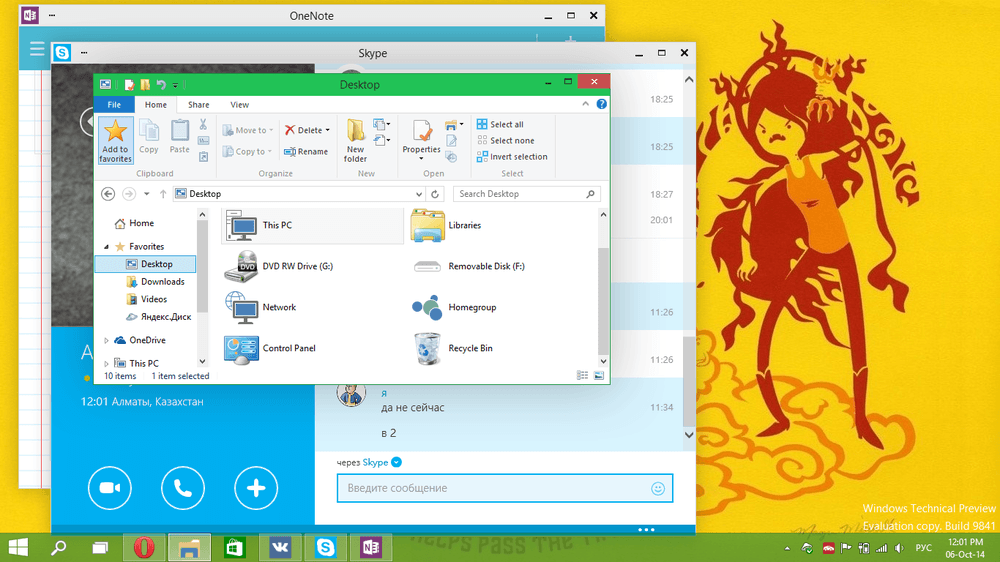The height and width of the screenshot is (562, 1000).
Task: Create a New folder from ribbon
Action: 355,140
